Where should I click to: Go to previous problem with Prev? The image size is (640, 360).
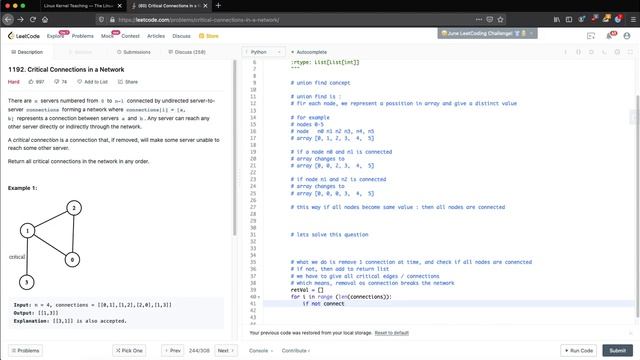pos(173,351)
